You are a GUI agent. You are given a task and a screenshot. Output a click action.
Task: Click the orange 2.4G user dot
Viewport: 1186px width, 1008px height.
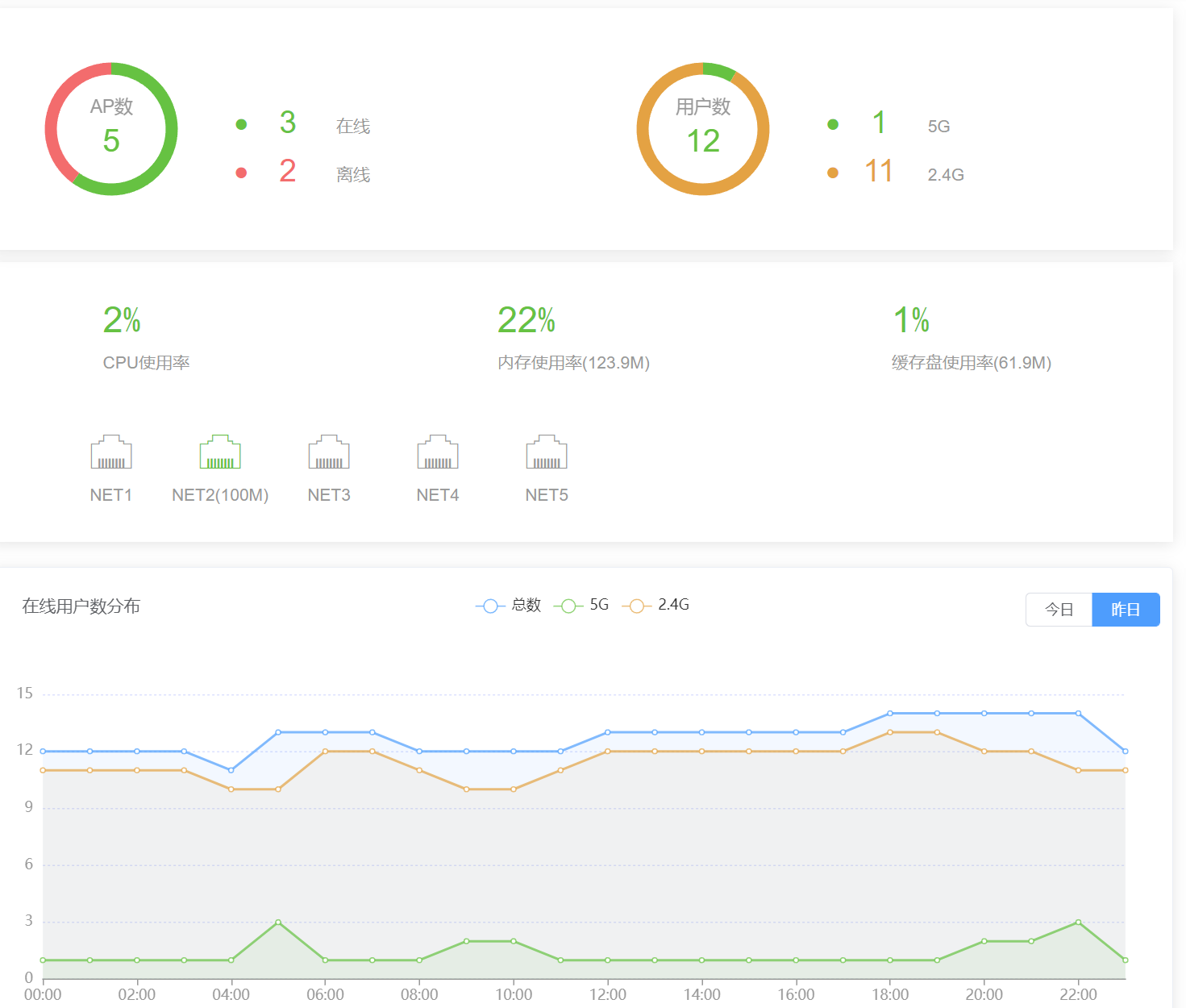(x=833, y=173)
